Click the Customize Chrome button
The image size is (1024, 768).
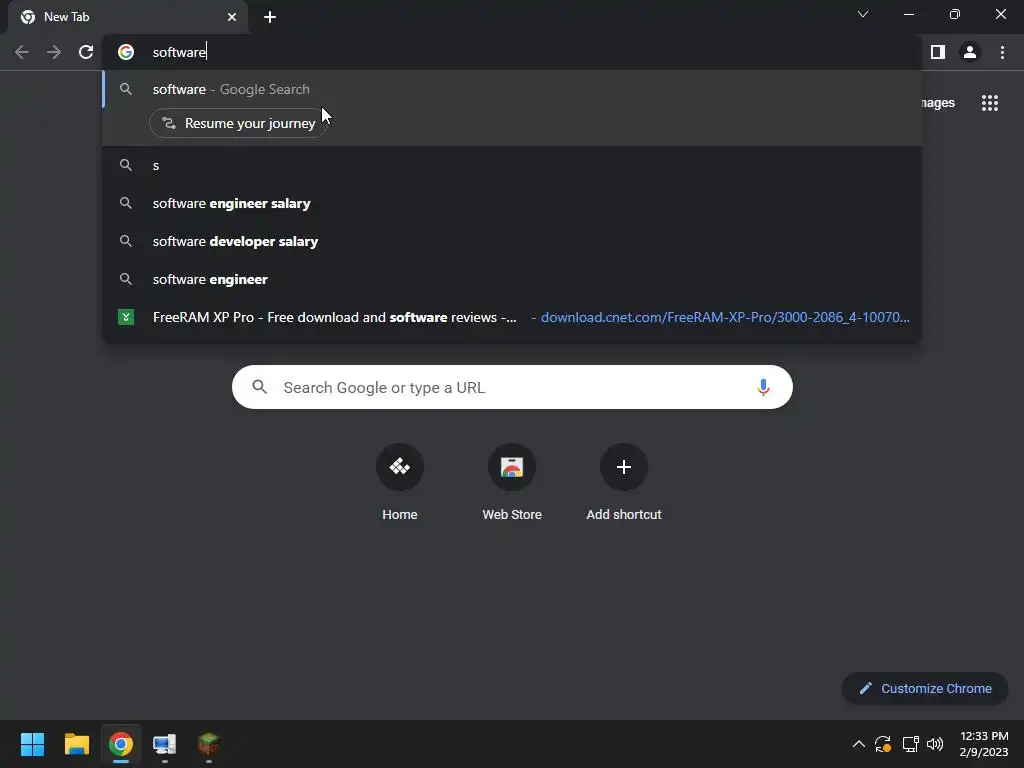(925, 688)
